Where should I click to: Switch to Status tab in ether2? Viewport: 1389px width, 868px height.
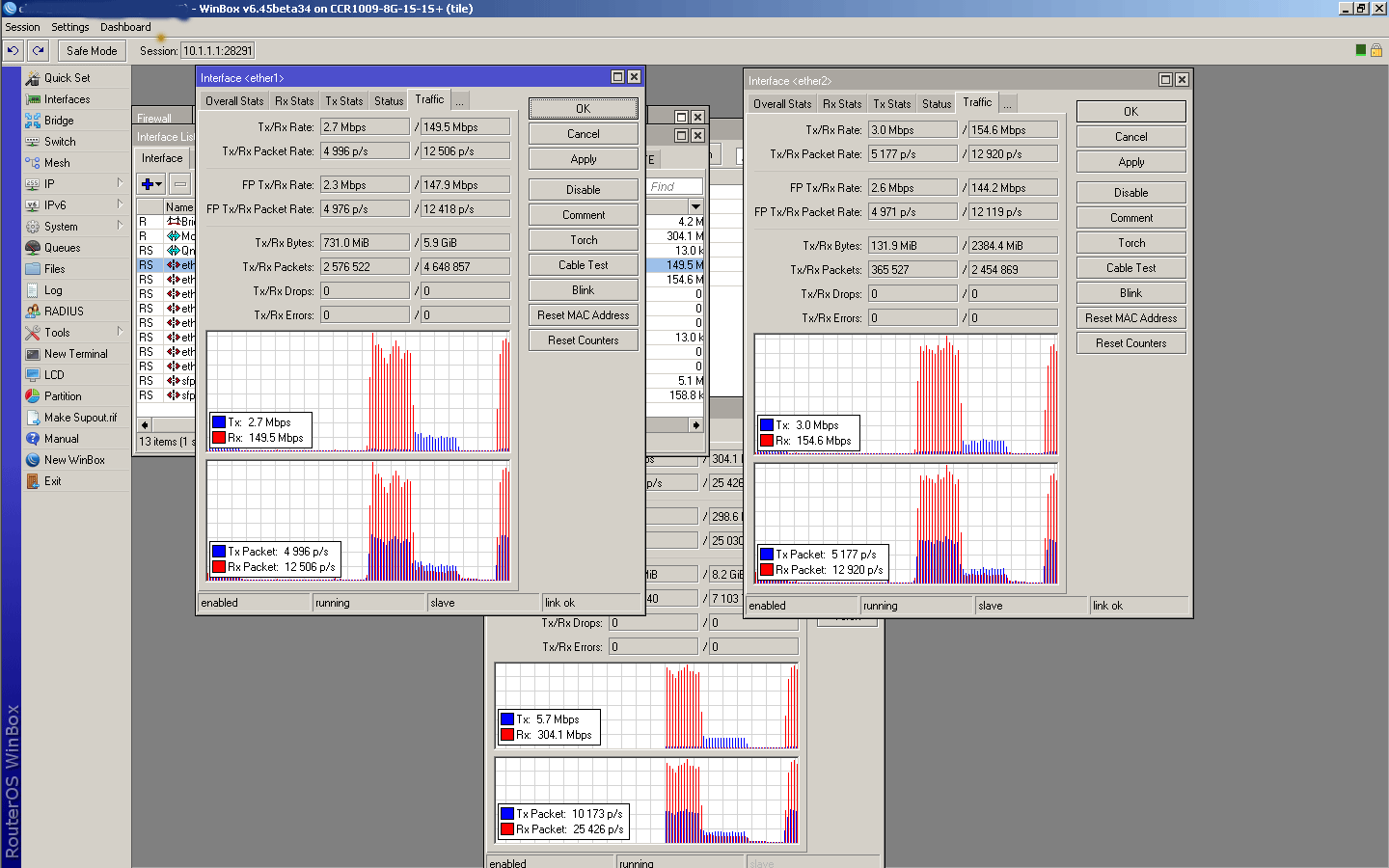(x=937, y=104)
